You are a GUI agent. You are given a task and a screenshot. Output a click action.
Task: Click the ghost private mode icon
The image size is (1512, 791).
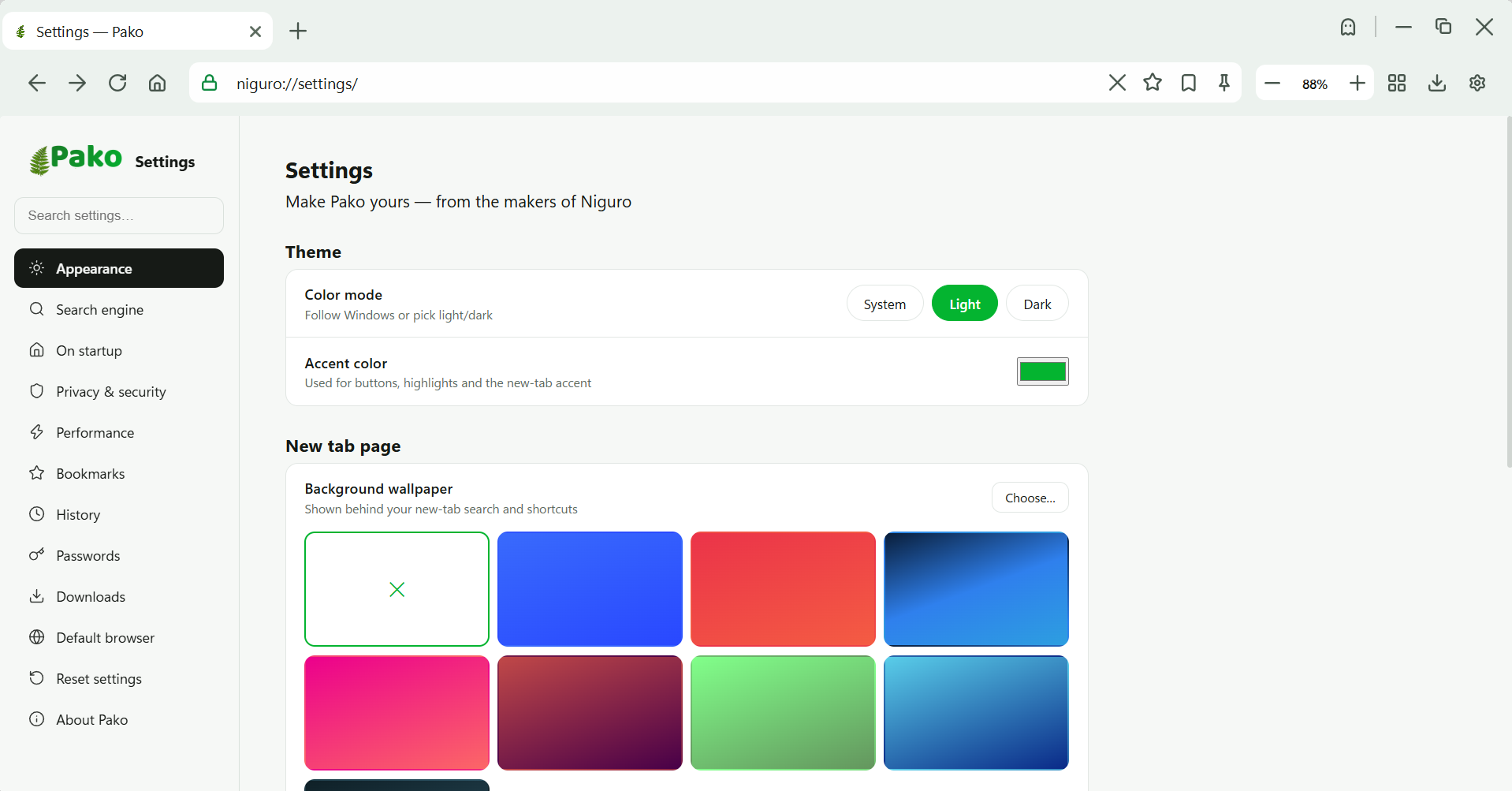1348,27
